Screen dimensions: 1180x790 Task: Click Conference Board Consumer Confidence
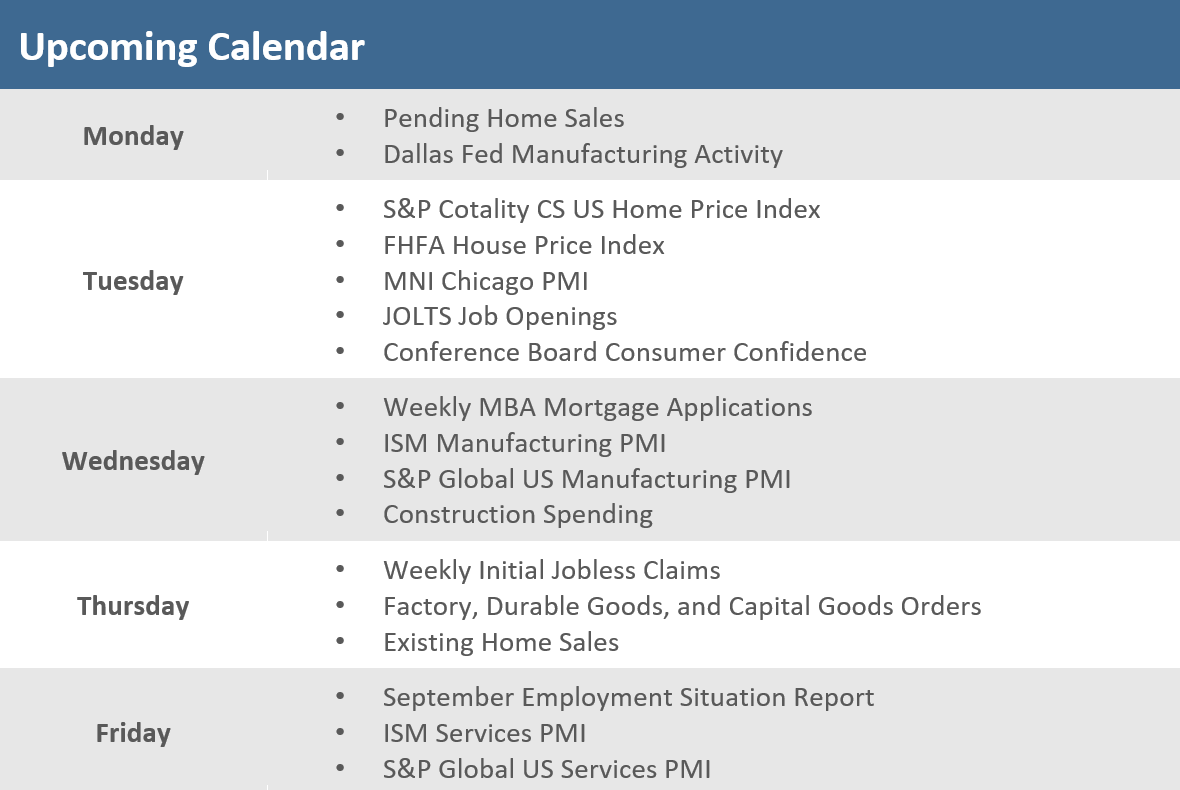click(624, 353)
